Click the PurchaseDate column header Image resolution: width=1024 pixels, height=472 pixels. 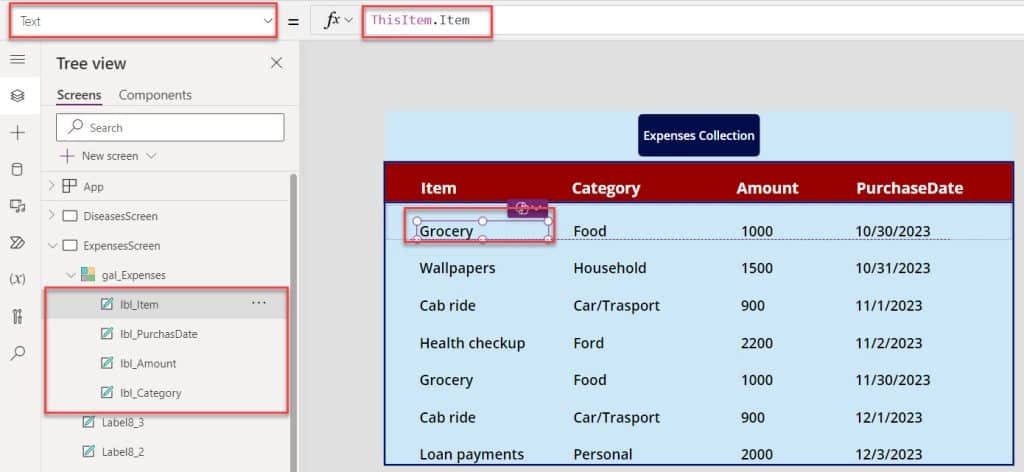[910, 188]
